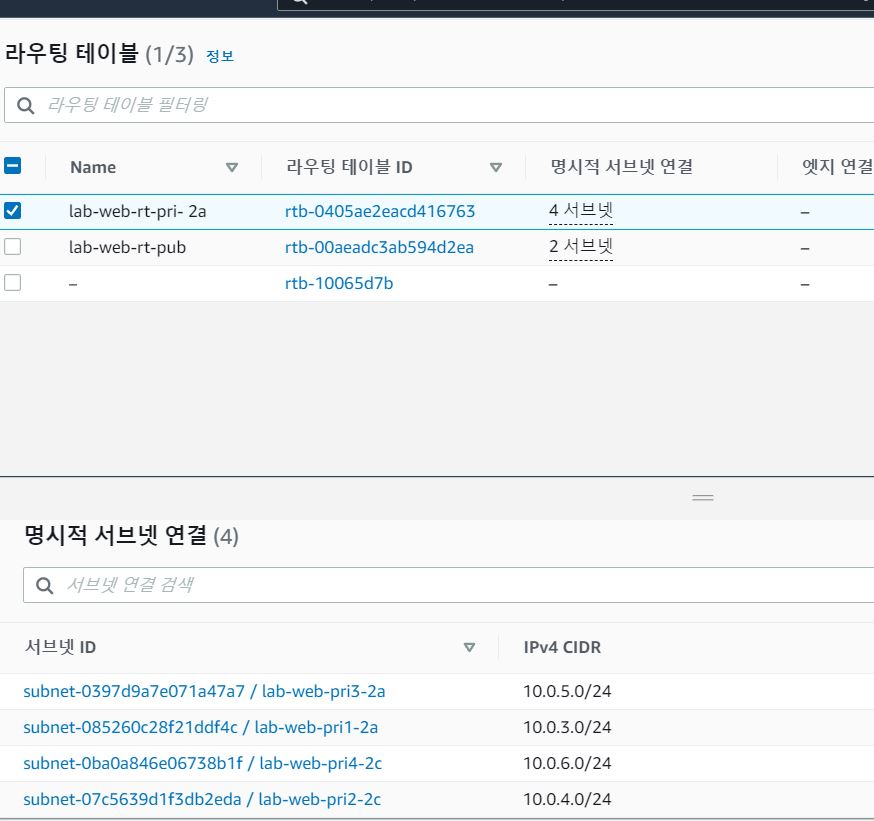
Task: Click the 명시적 서브넷 연결 column header
Action: coord(621,167)
